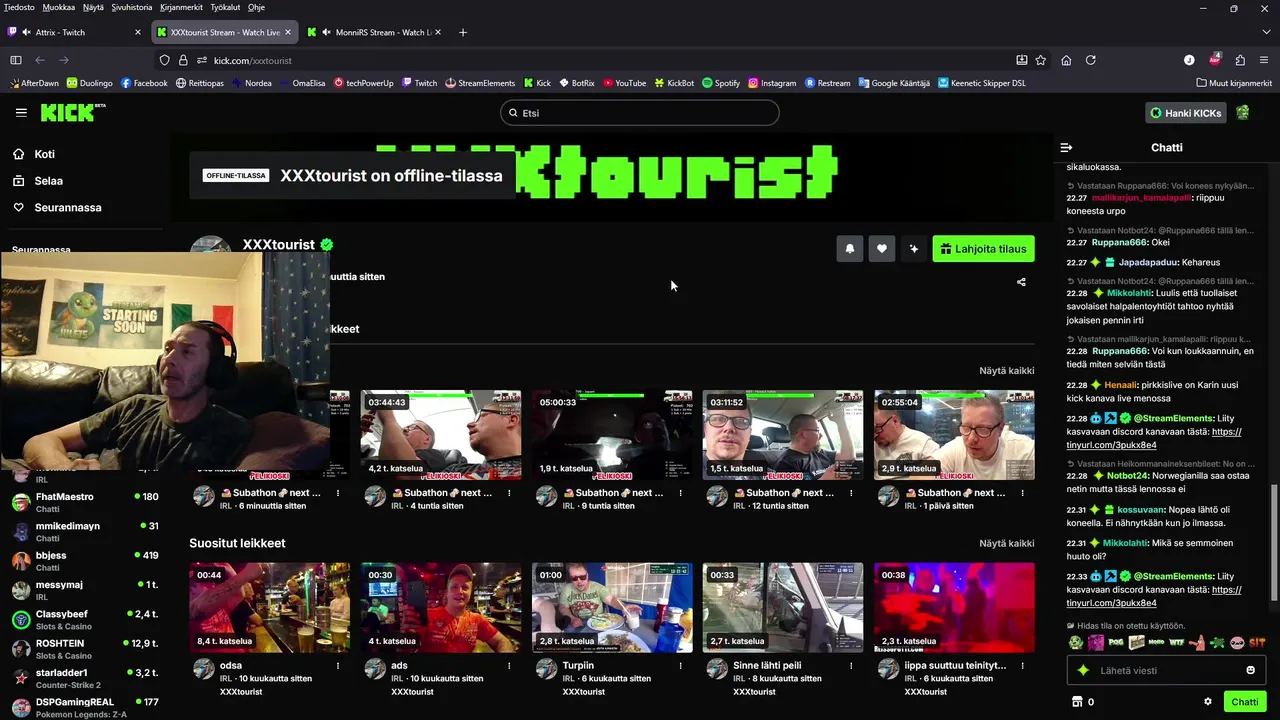
Task: Click the sparkle gift icon button
Action: tap(914, 249)
